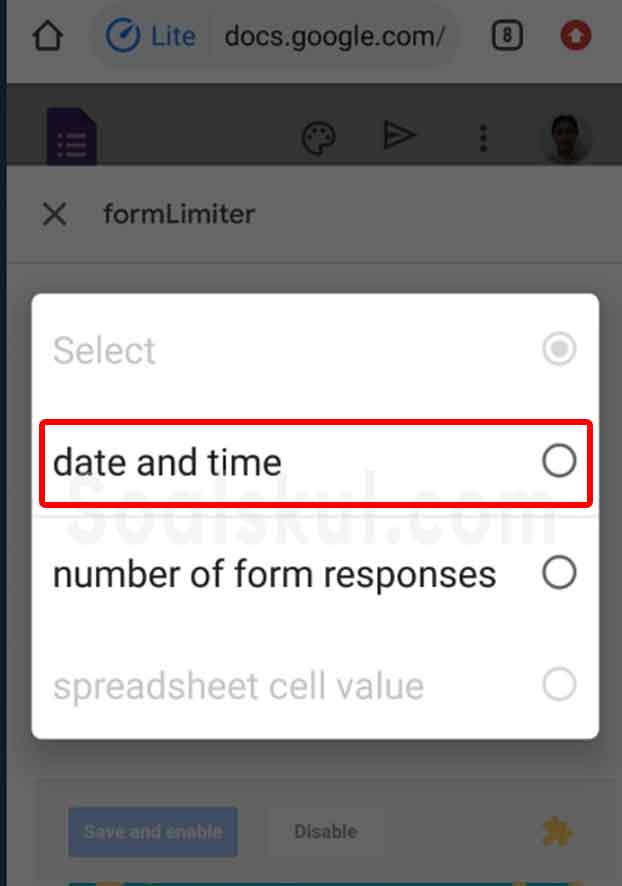This screenshot has height=886, width=622.
Task: Select the number of form responses radio button
Action: [x=559, y=572]
